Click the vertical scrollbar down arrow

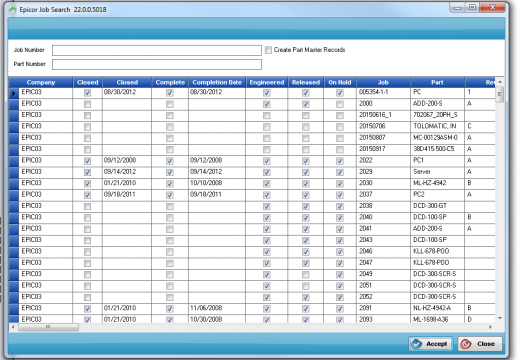[500, 318]
